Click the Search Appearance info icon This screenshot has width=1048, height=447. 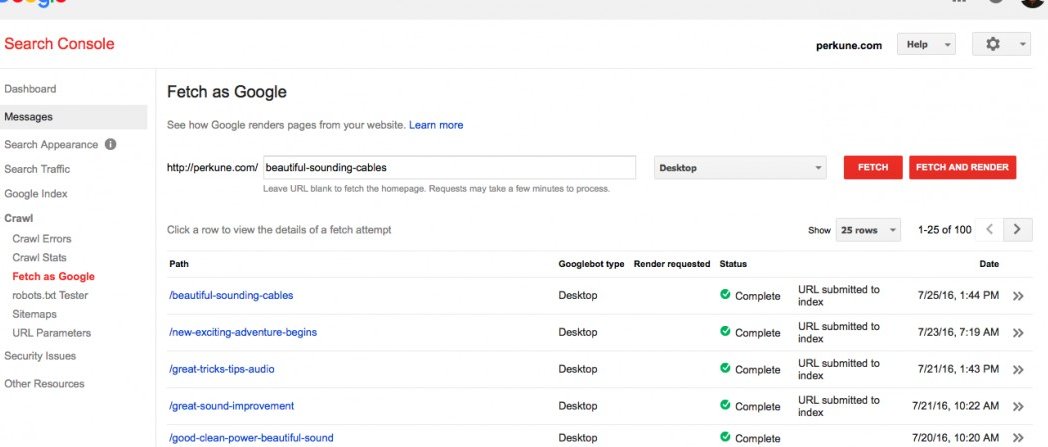pyautogui.click(x=110, y=144)
